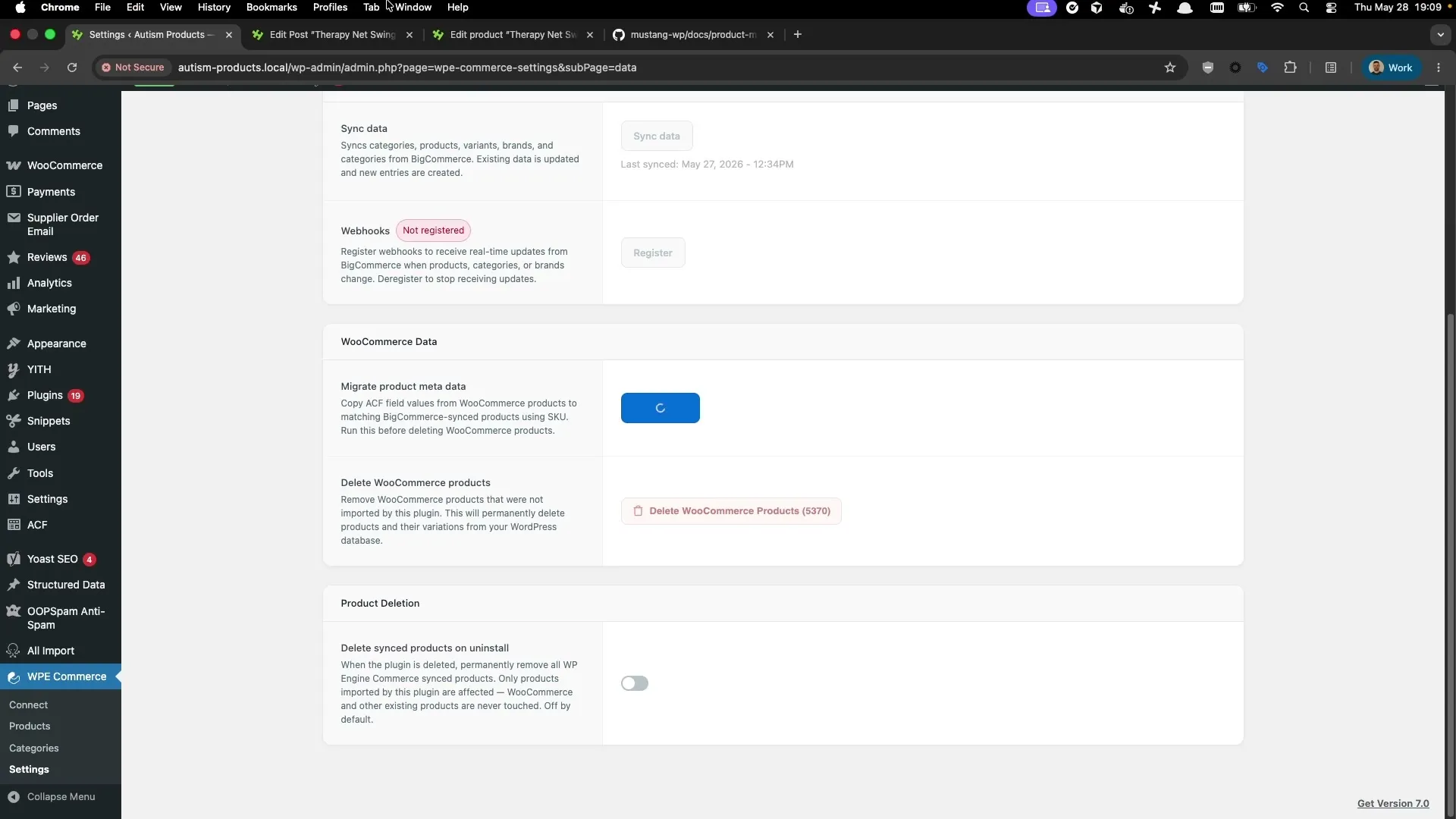Screen dimensions: 1456x819
Task: Click the loading Migrate meta data button
Action: click(661, 408)
